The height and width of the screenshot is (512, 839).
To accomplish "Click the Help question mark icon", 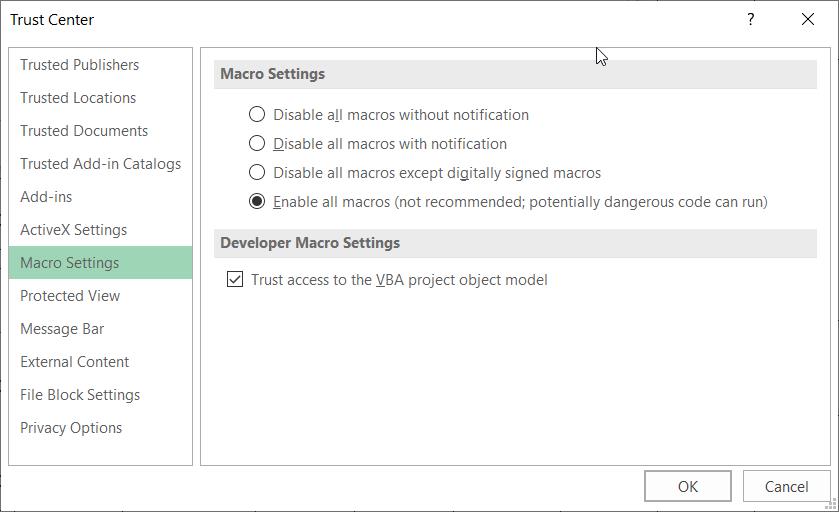I will (x=751, y=19).
